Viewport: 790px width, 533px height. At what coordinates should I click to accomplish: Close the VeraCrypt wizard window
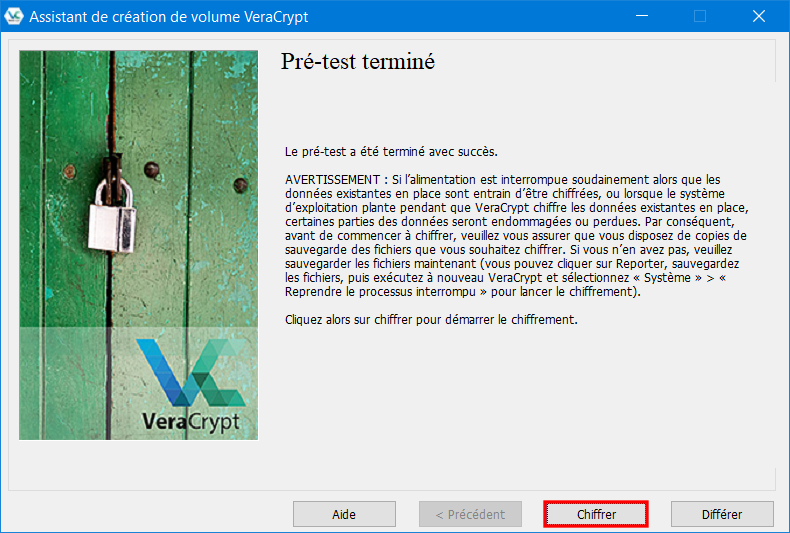759,16
